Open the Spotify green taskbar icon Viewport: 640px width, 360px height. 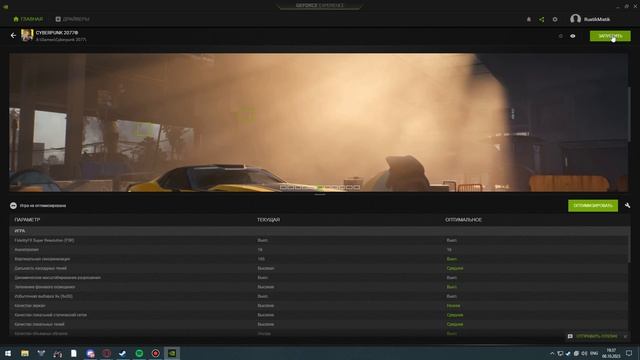[139, 353]
